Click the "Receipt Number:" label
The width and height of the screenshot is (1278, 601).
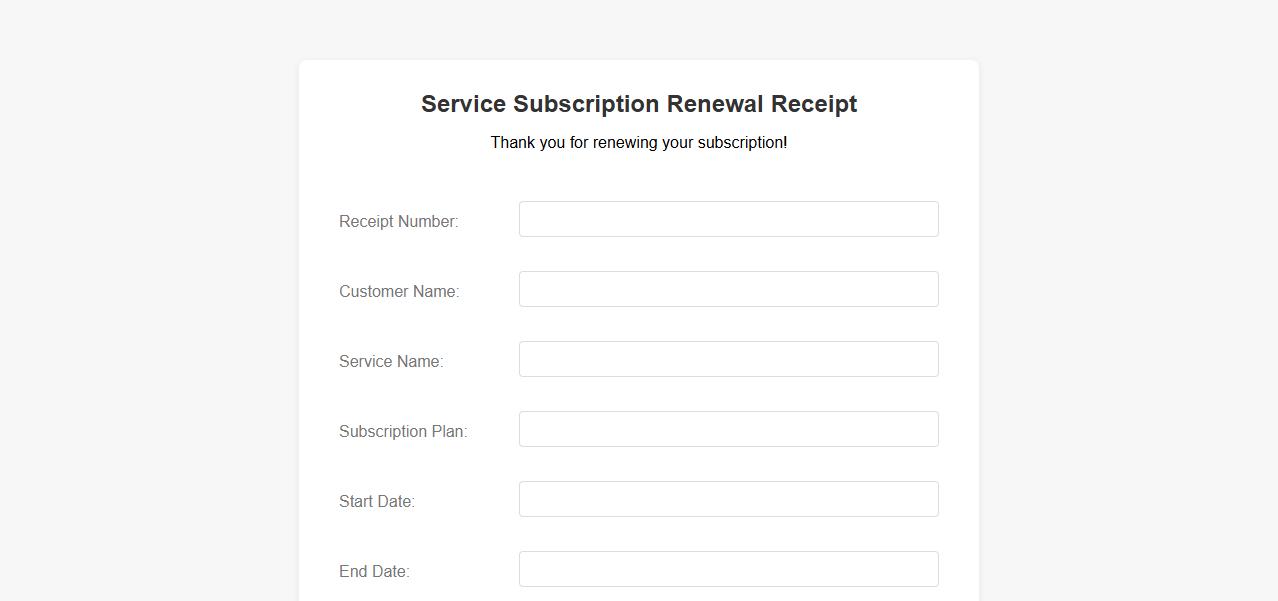pos(398,221)
